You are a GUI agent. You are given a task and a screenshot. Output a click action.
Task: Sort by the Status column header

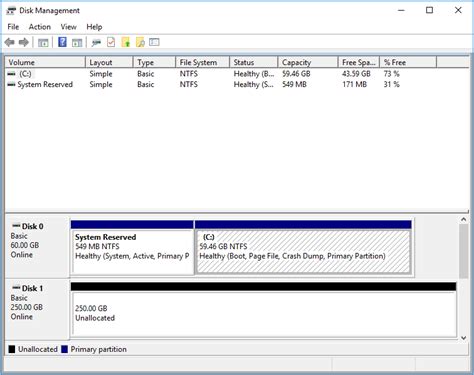(254, 62)
